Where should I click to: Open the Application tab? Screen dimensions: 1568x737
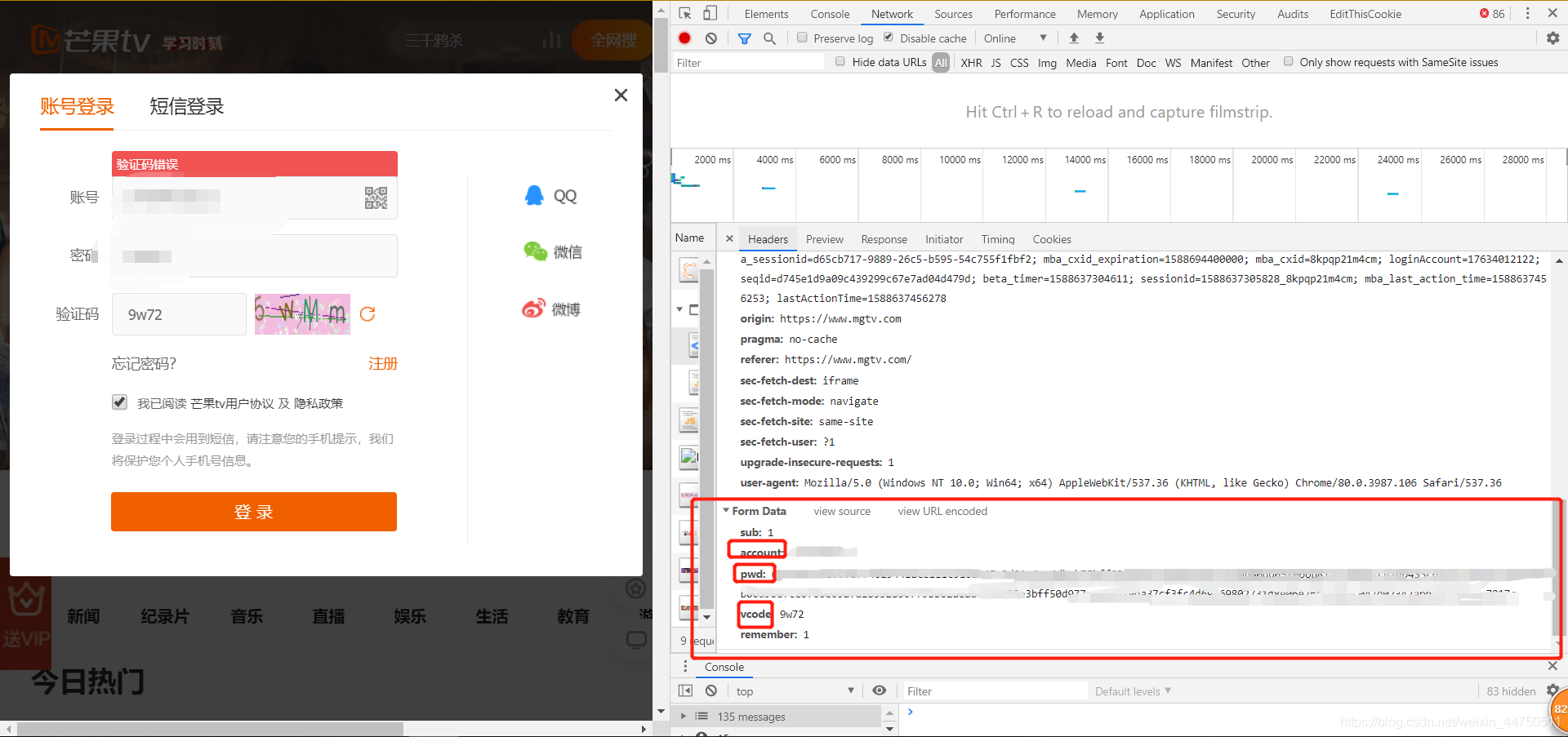pyautogui.click(x=1166, y=14)
